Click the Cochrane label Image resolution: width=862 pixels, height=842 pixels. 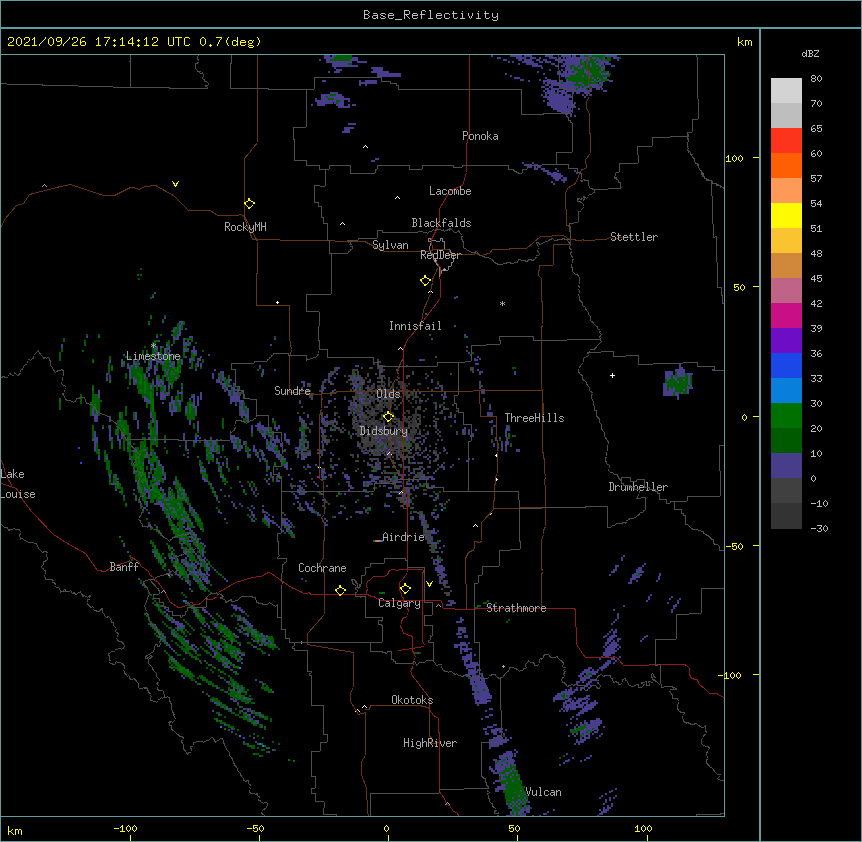(x=322, y=568)
